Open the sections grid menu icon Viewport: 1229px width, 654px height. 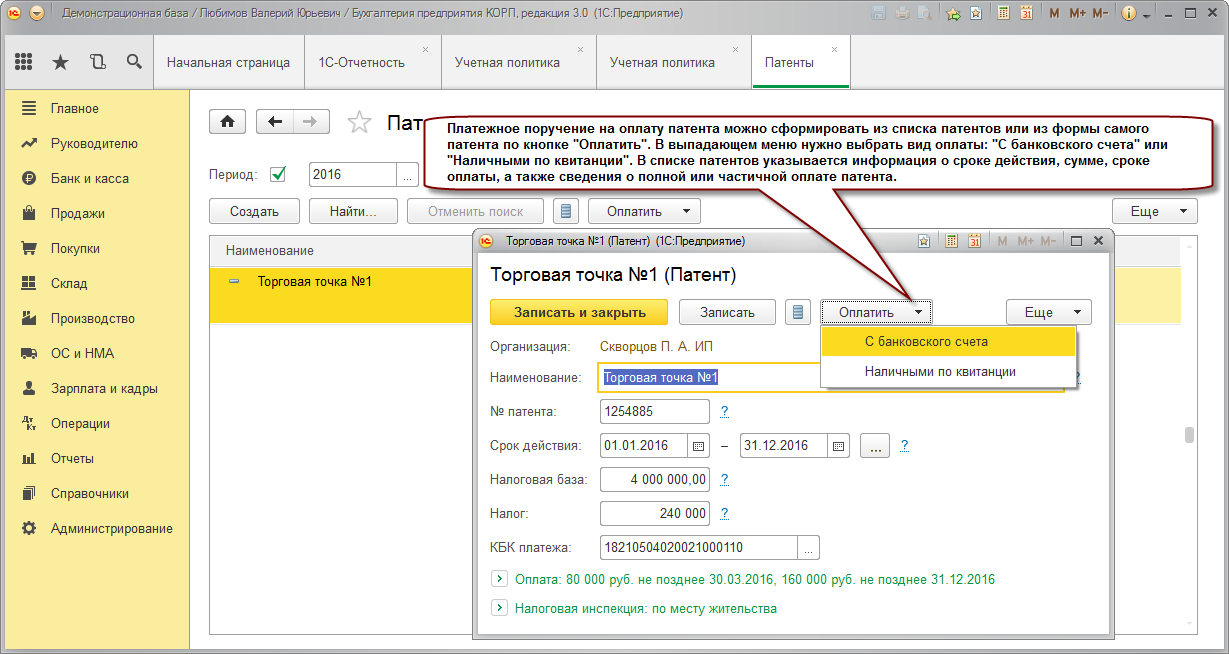coord(24,62)
